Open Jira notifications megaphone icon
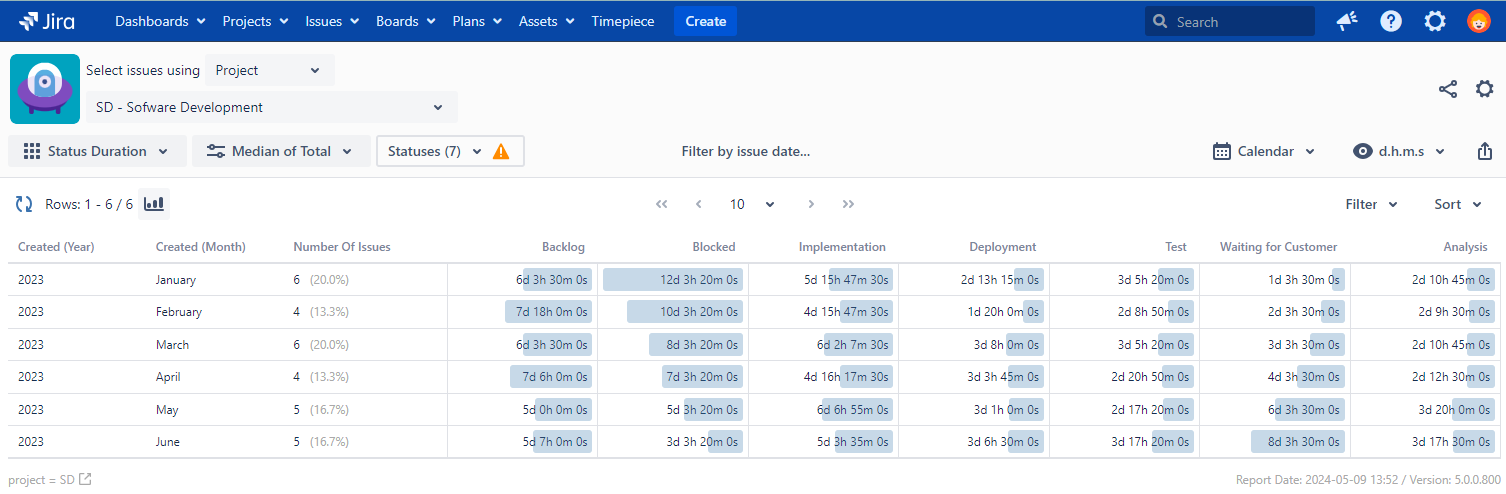 pos(1347,21)
